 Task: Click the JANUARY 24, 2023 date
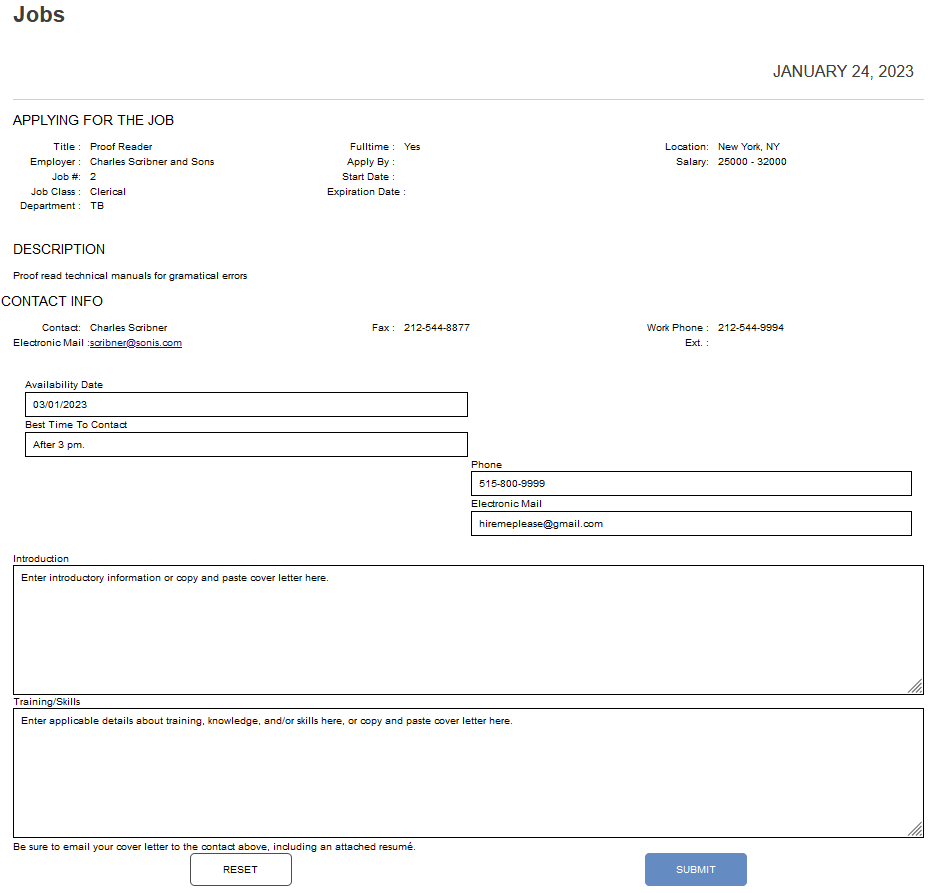click(x=843, y=71)
